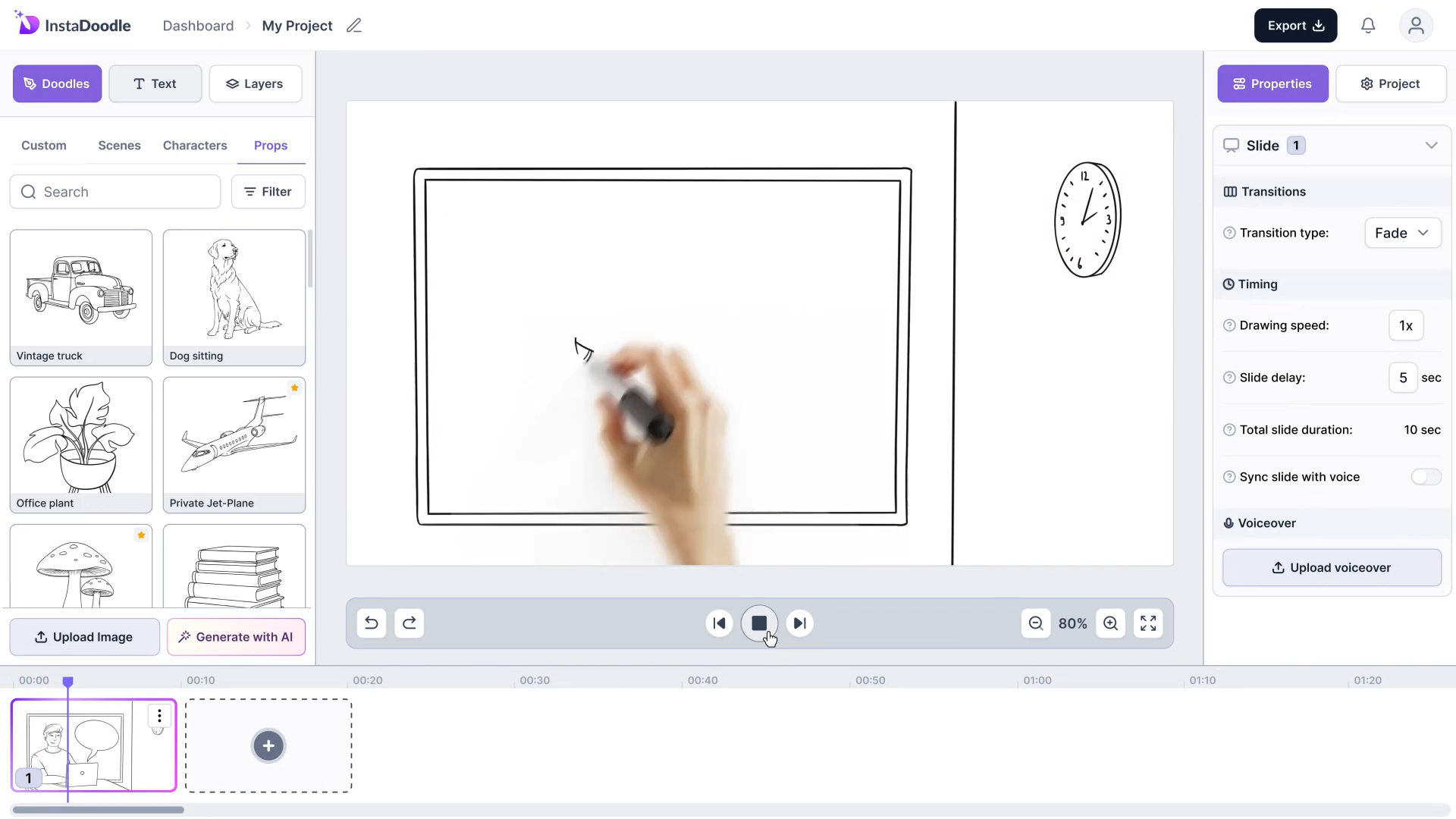Open slide 1 three-dot options menu
This screenshot has width=1456, height=819.
pos(159,716)
